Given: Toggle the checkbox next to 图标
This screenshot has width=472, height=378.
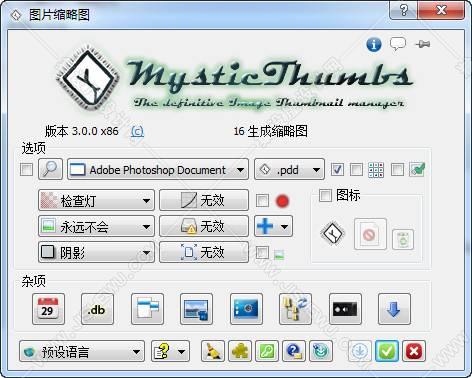Looking at the screenshot, I should (325, 195).
